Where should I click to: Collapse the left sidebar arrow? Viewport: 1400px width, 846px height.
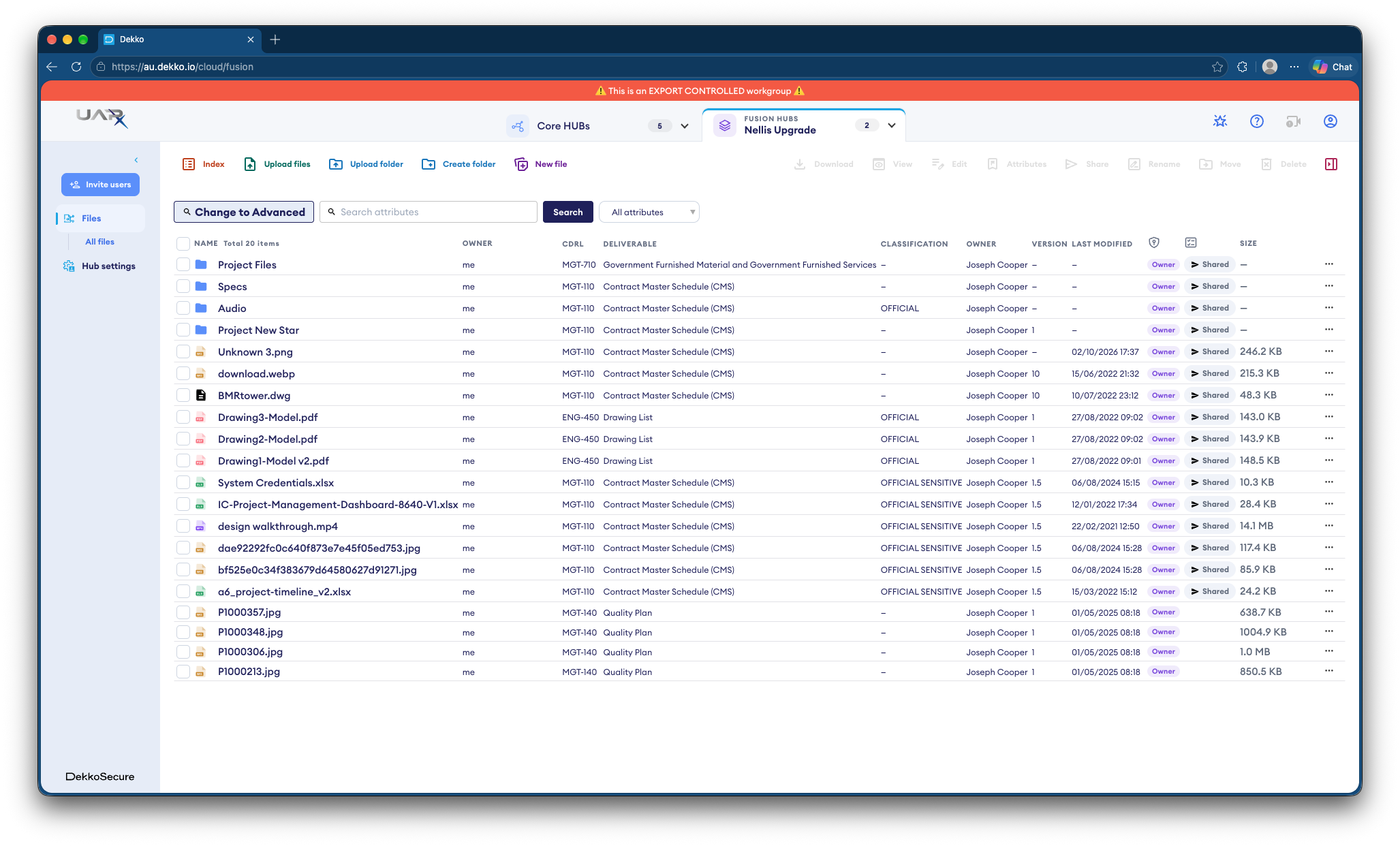coord(136,160)
